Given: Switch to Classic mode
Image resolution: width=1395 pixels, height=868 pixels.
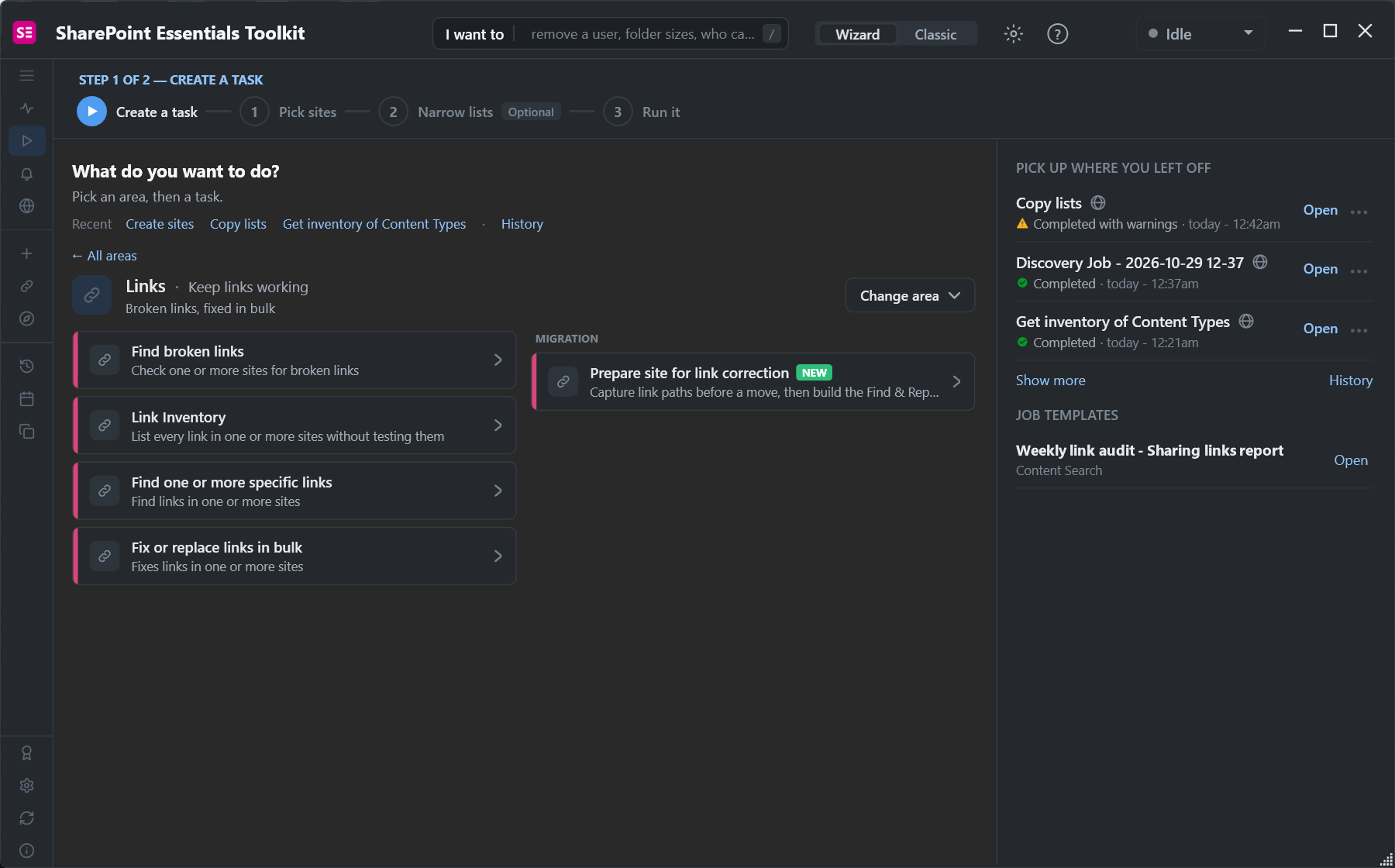Looking at the screenshot, I should 935,34.
